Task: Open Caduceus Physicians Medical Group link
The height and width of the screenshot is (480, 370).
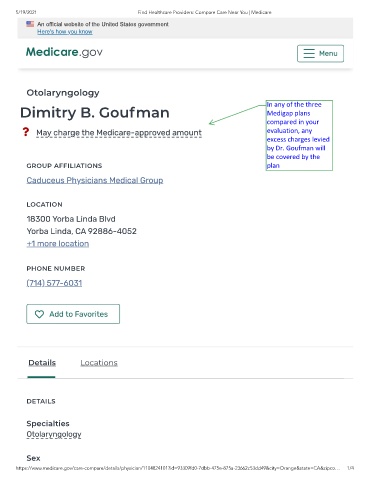Action: 95,180
